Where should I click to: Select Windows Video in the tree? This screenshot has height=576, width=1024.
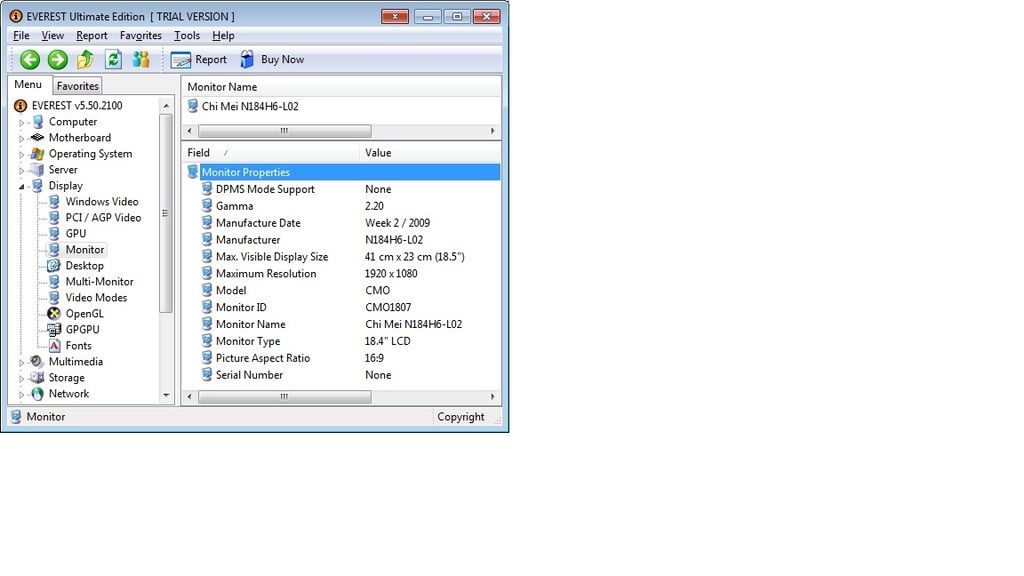[x=102, y=201]
